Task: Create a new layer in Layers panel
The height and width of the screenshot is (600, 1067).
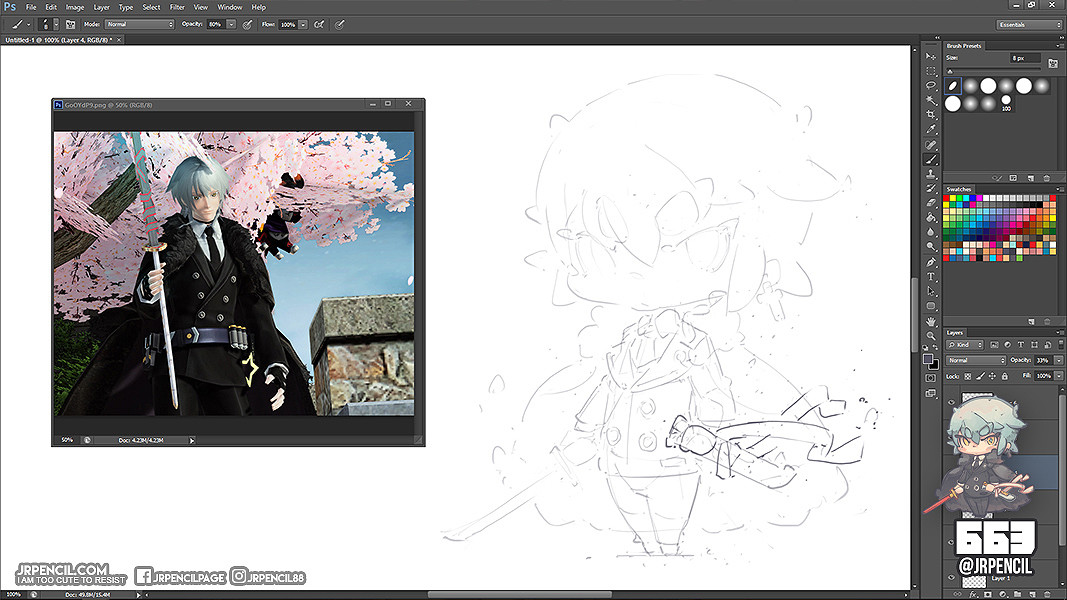Action: coord(1033,595)
